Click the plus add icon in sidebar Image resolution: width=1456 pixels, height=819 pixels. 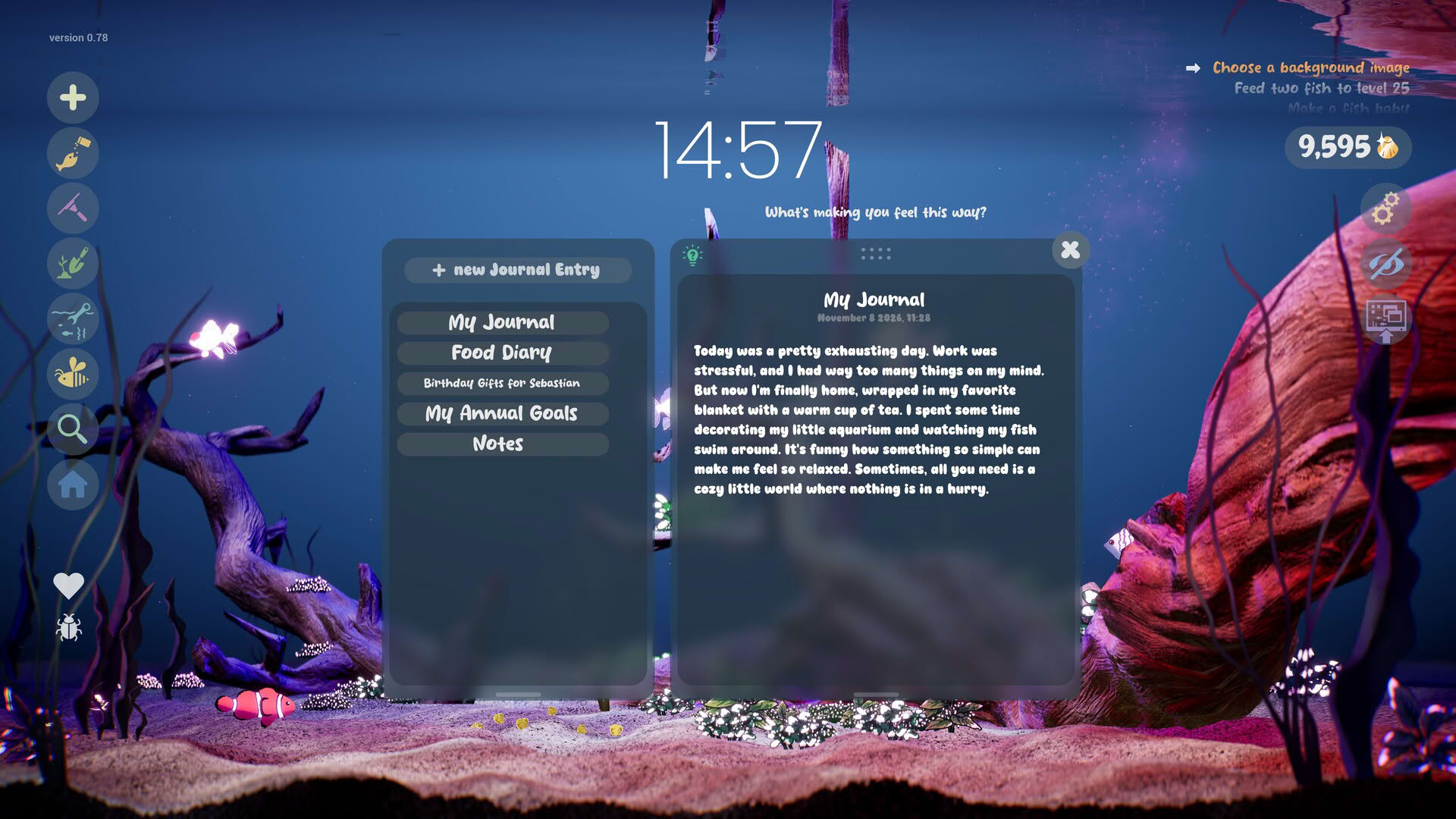(x=73, y=97)
